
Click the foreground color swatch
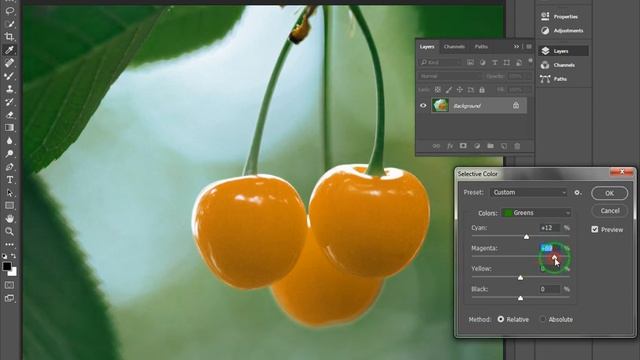click(x=6, y=266)
